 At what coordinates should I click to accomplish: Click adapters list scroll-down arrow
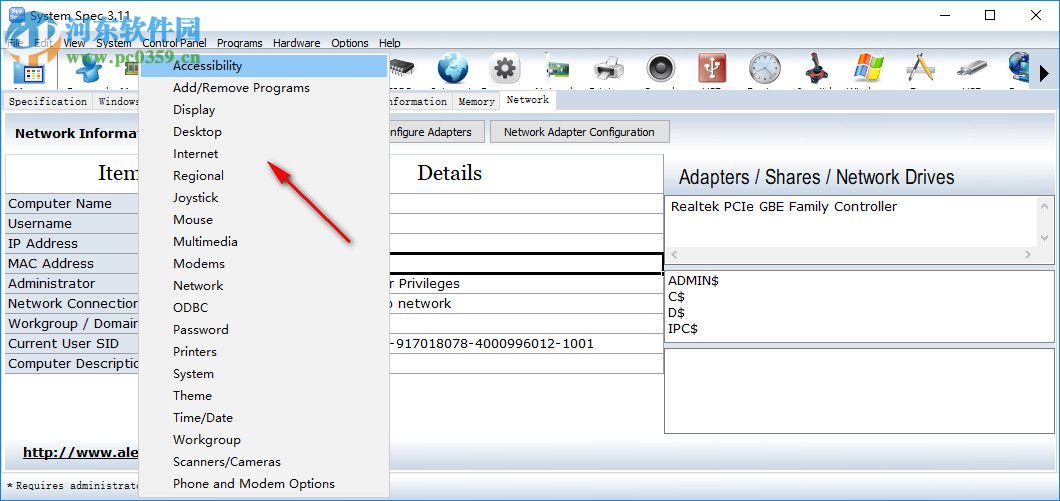[1044, 238]
